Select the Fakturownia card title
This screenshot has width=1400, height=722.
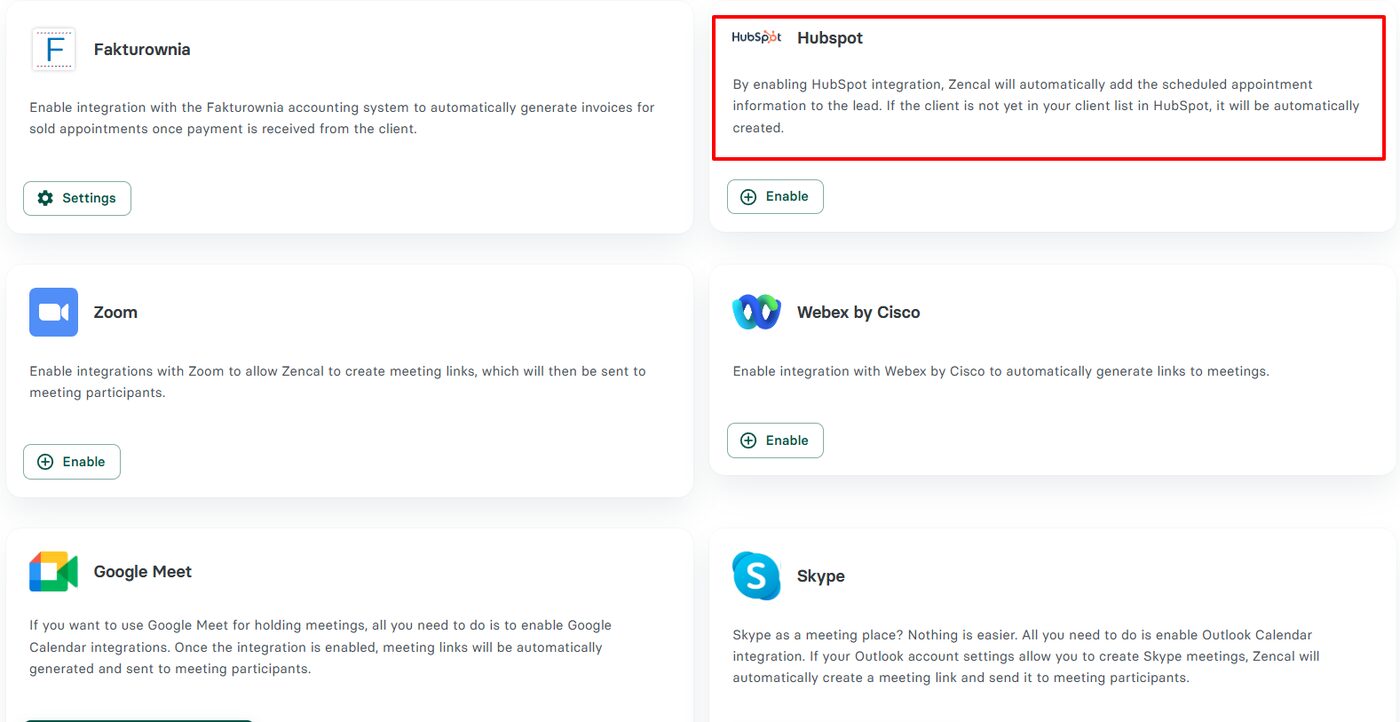(142, 49)
